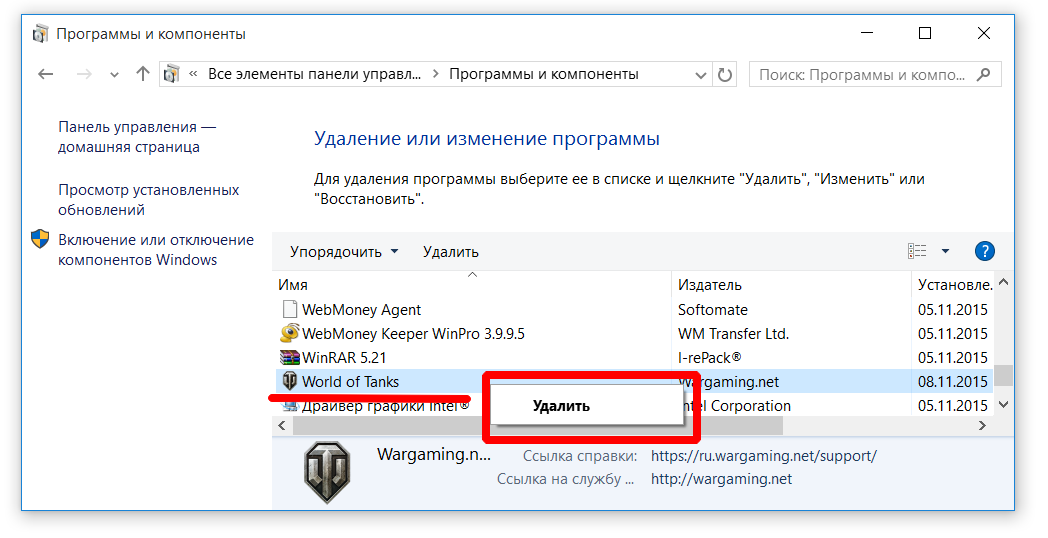Click the World of Tanks list icon
Viewport: 1048px width, 538px height.
point(290,381)
